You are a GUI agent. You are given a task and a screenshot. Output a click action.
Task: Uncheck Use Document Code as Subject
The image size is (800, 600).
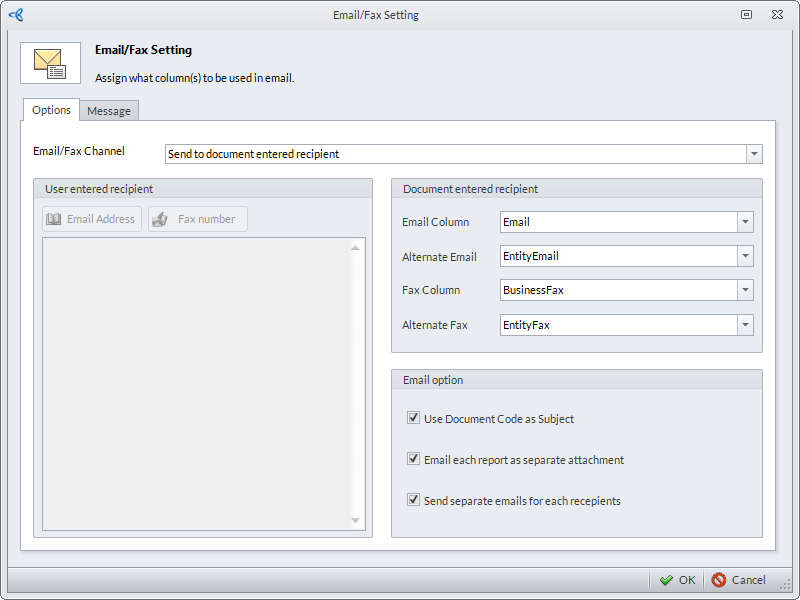pos(414,419)
